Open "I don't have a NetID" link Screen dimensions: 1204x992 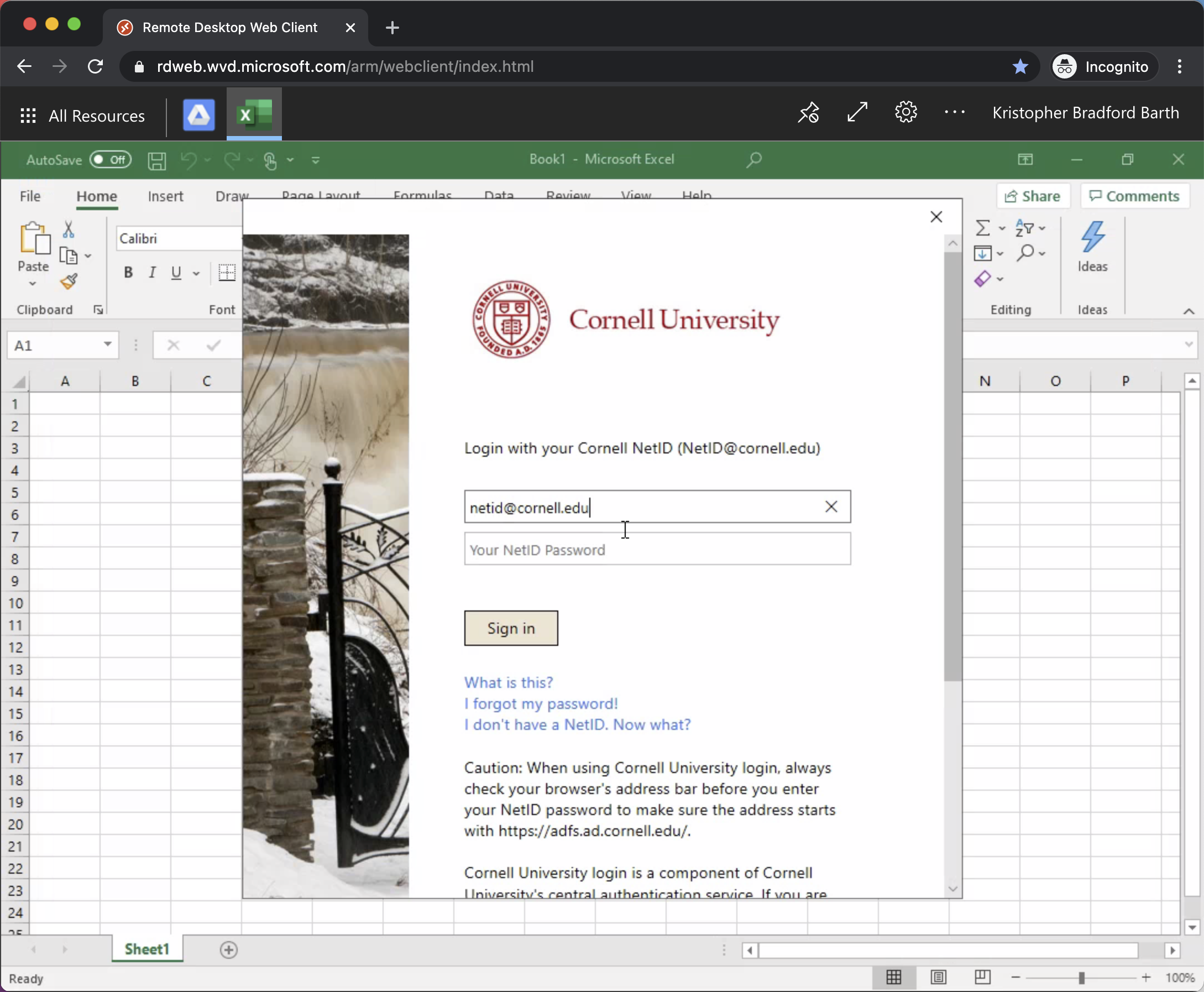(x=578, y=724)
